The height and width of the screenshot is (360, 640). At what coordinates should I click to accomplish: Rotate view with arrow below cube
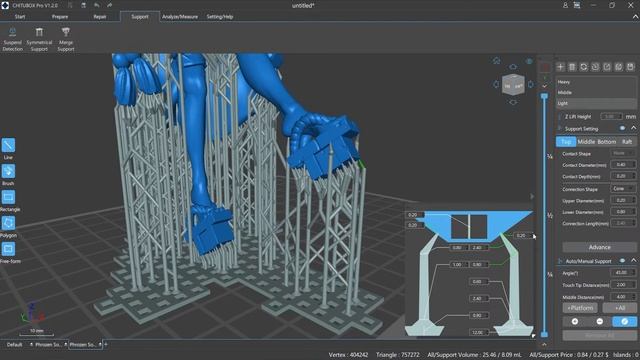click(513, 102)
